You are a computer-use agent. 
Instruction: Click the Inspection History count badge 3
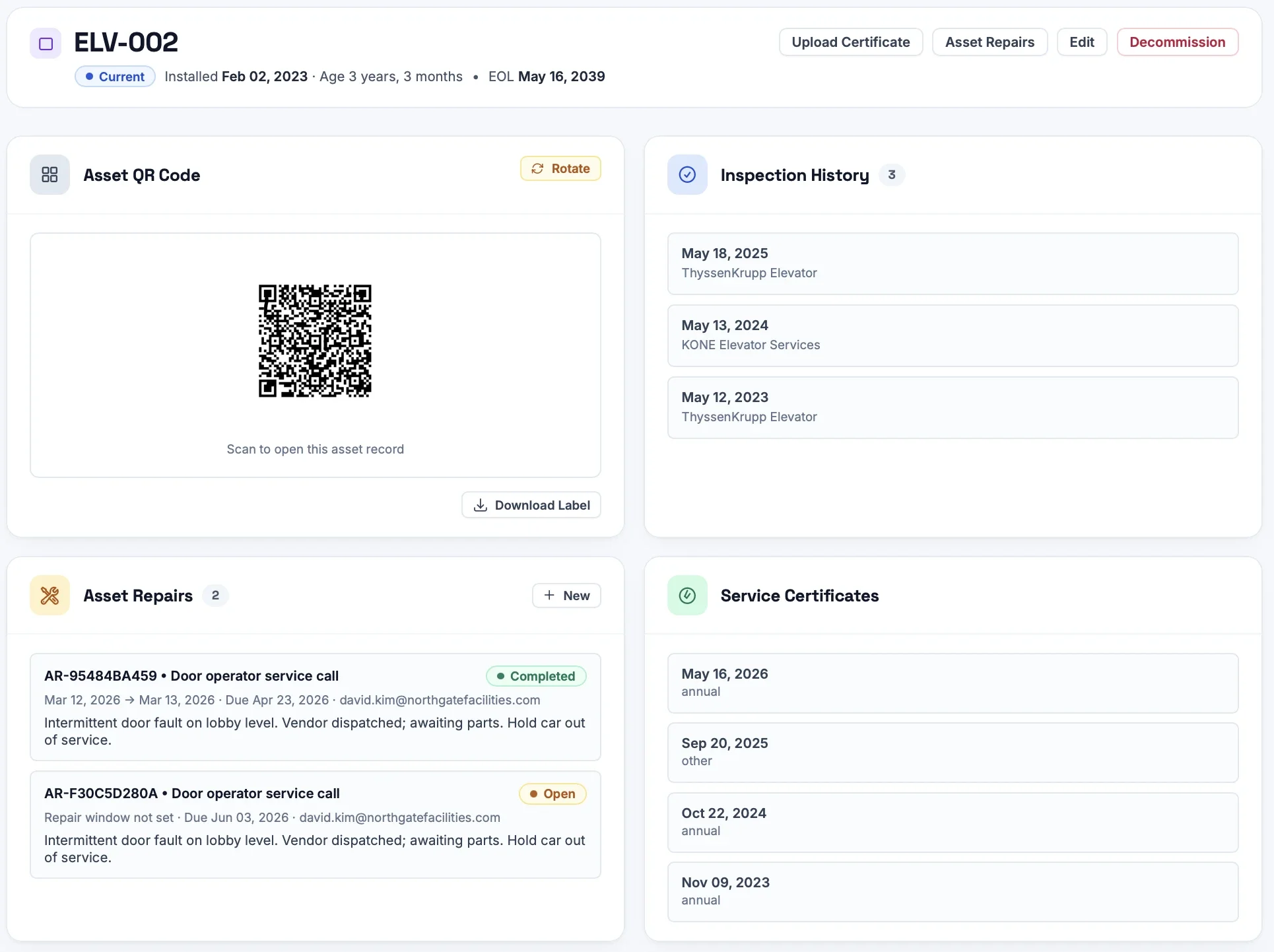(892, 175)
